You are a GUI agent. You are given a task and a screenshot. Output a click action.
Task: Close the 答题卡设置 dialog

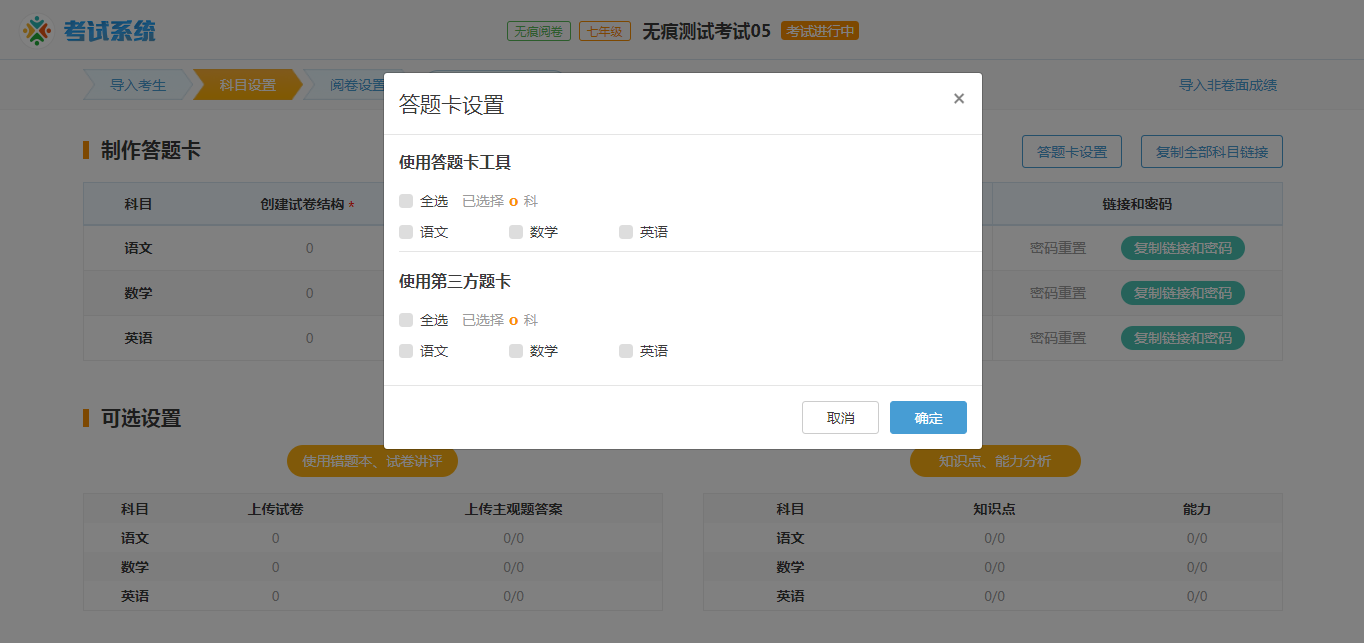click(959, 98)
